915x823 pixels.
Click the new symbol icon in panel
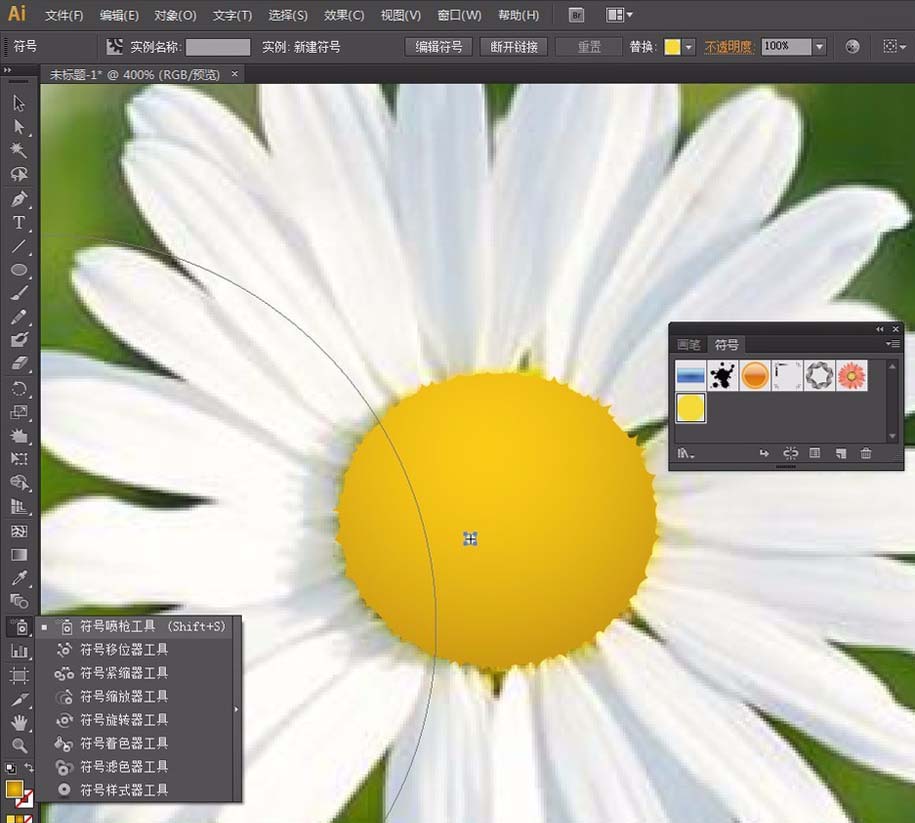pos(841,453)
